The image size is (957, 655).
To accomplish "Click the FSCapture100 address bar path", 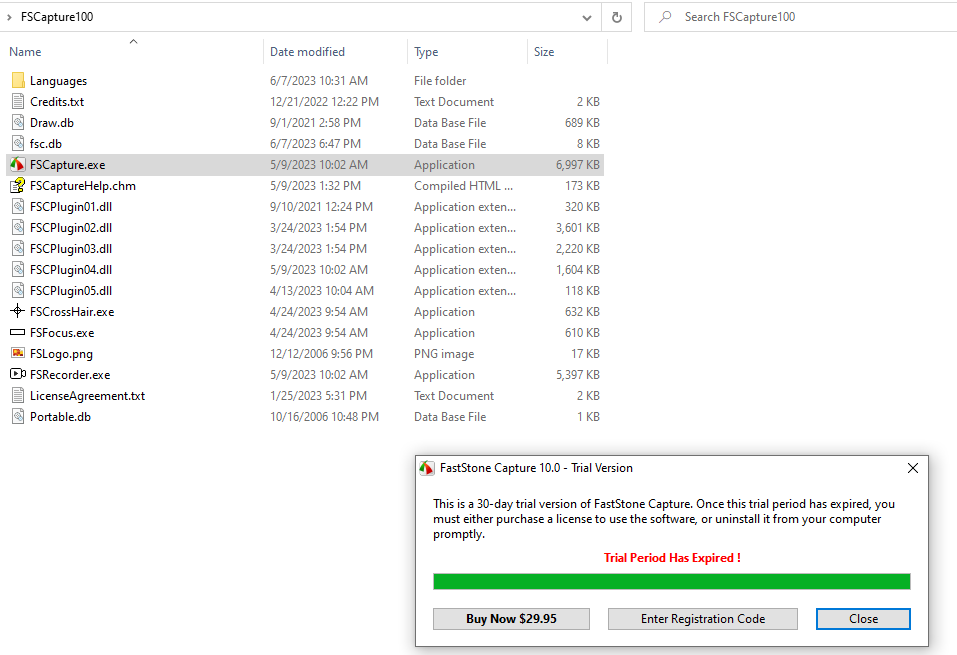I will coord(57,17).
